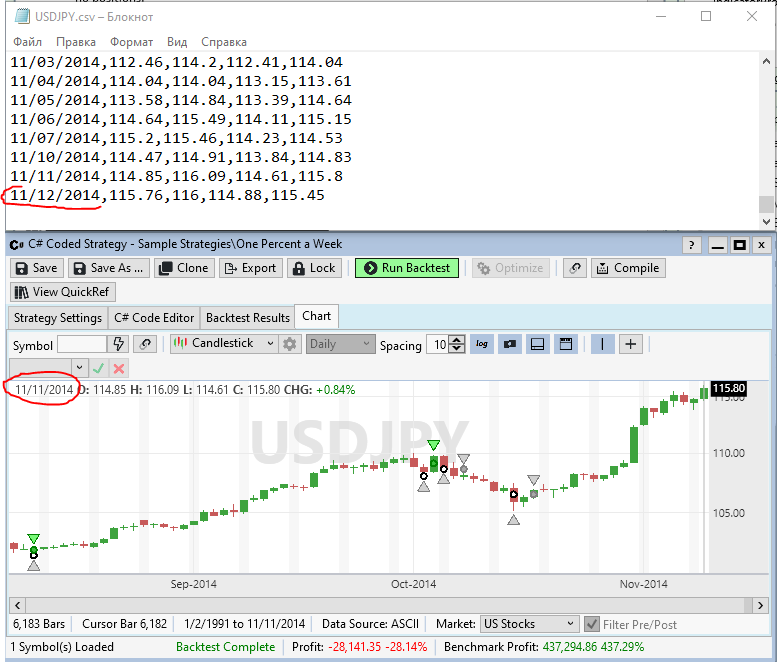Click the red X cancel icon
Image resolution: width=777 pixels, height=662 pixels.
(119, 368)
